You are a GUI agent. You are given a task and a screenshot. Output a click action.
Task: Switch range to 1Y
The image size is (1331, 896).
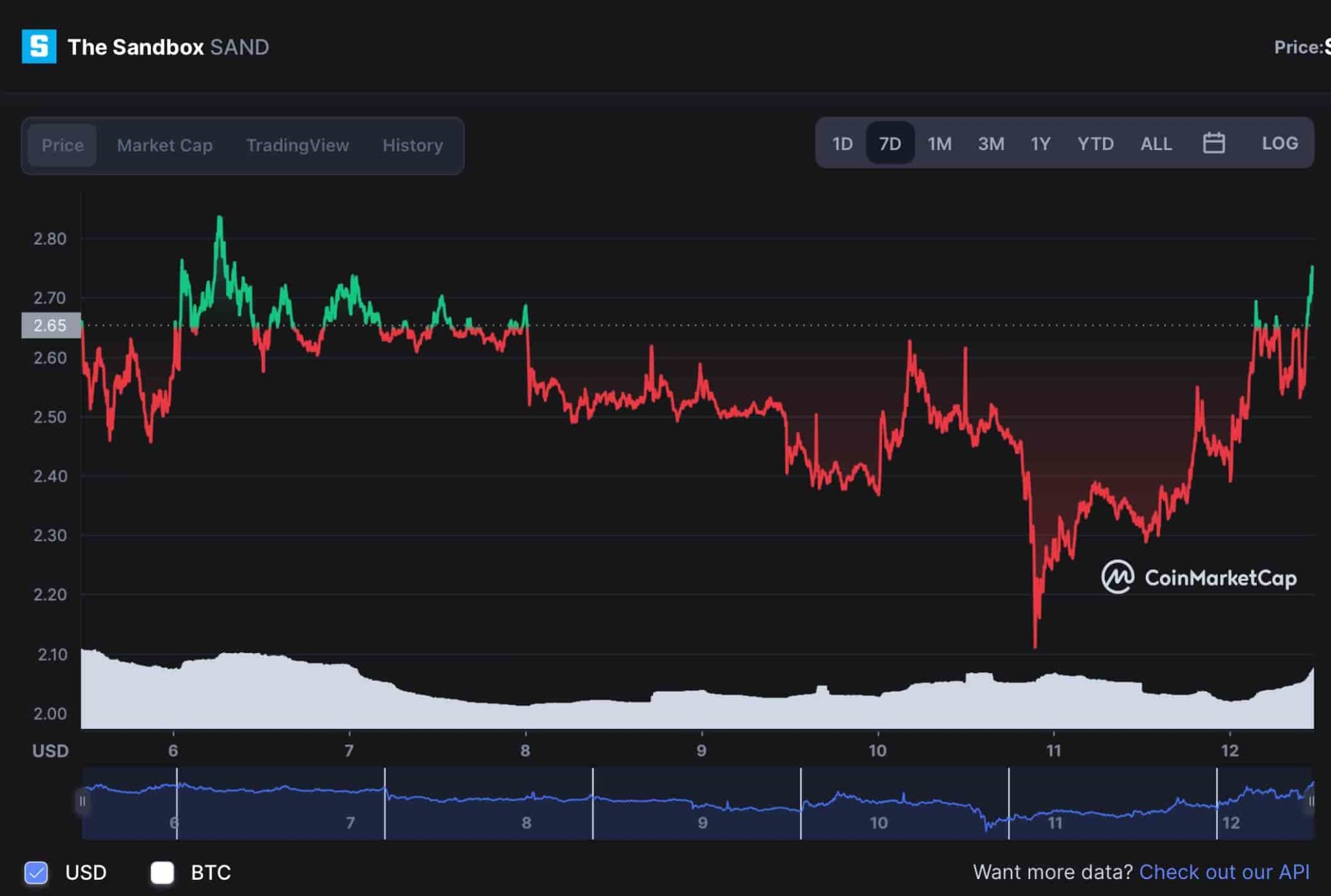tap(1040, 143)
